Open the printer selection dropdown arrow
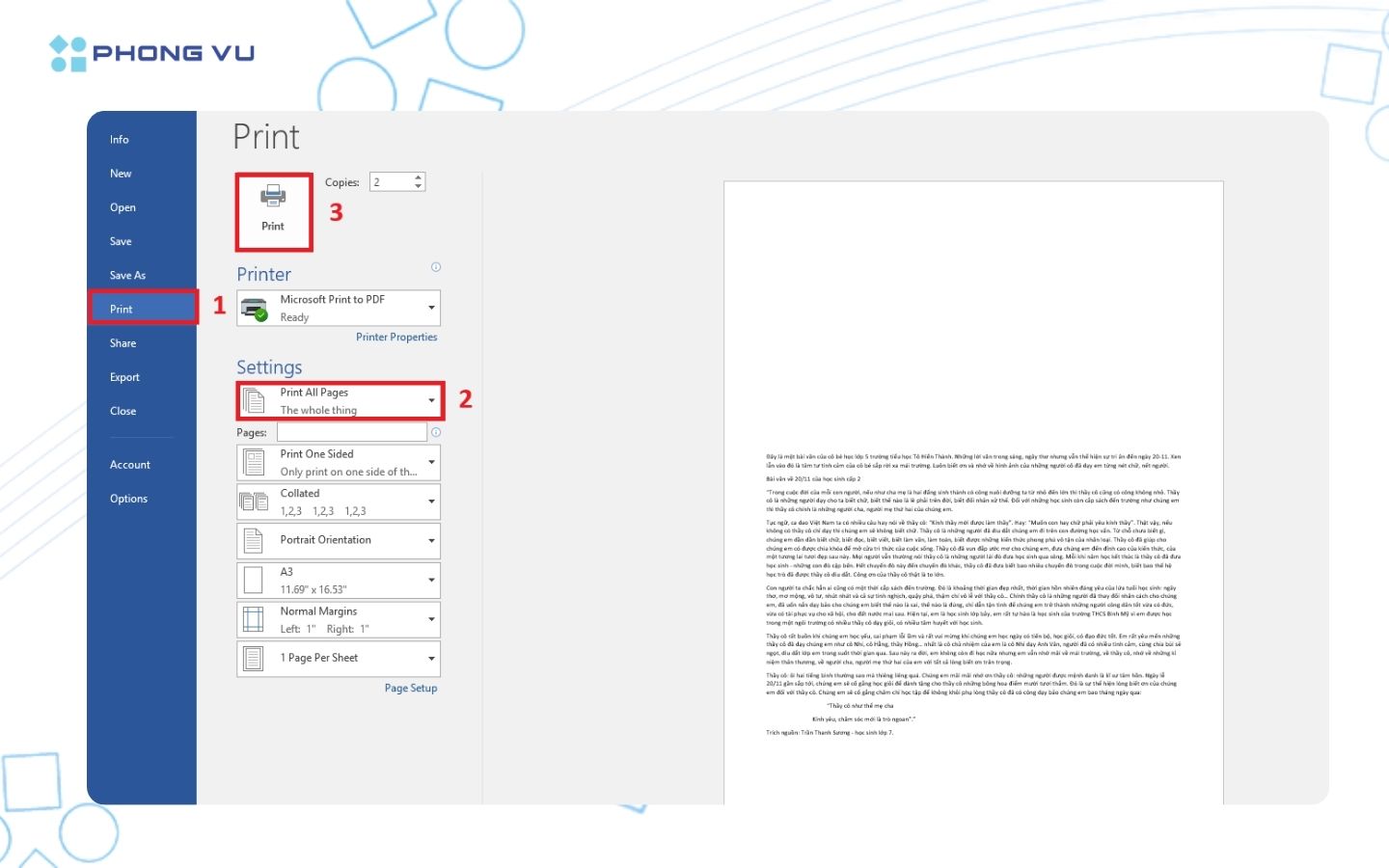The width and height of the screenshot is (1389, 868). pyautogui.click(x=431, y=309)
